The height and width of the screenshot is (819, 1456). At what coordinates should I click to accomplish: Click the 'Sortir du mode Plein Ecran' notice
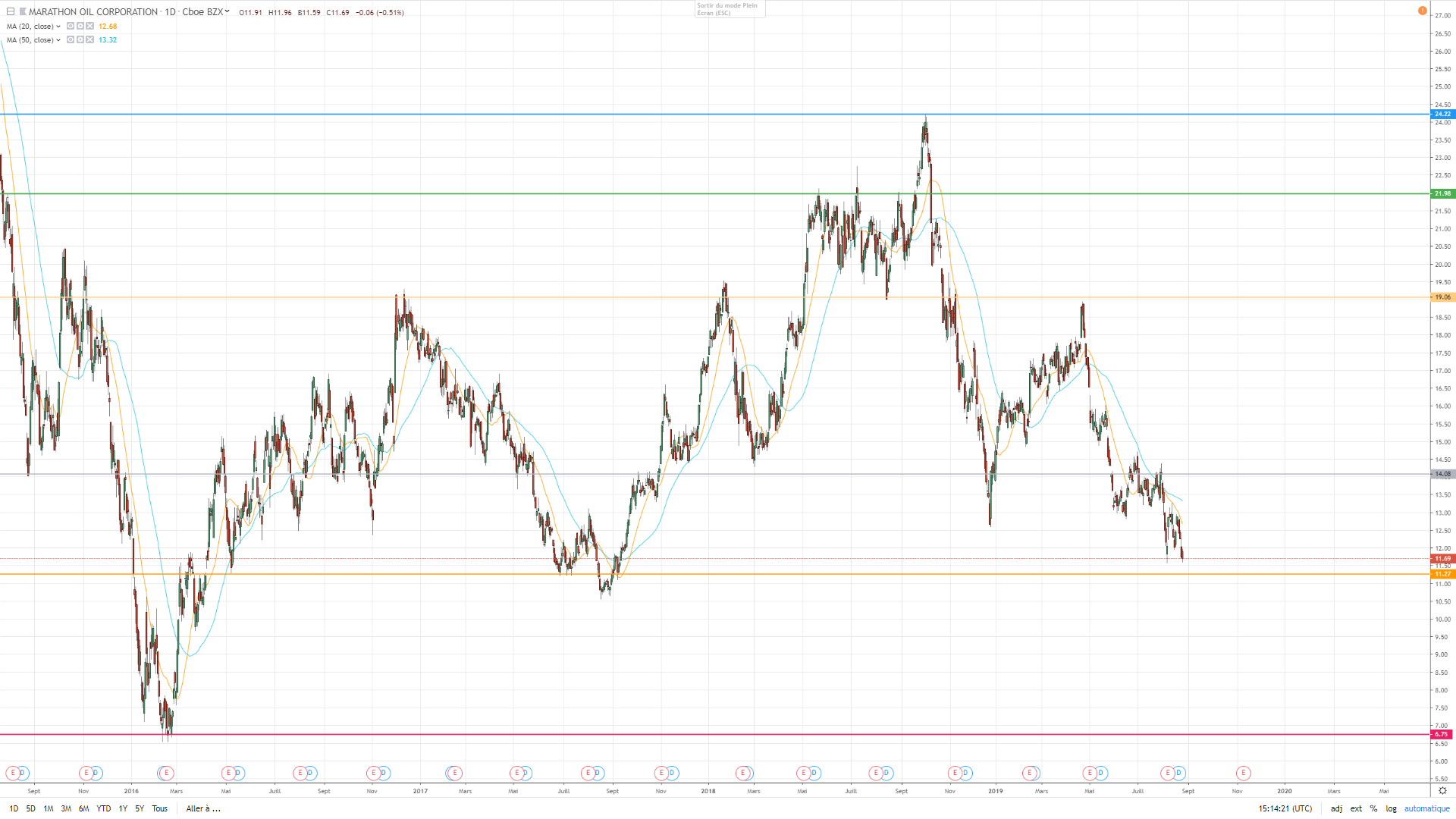(x=730, y=9)
